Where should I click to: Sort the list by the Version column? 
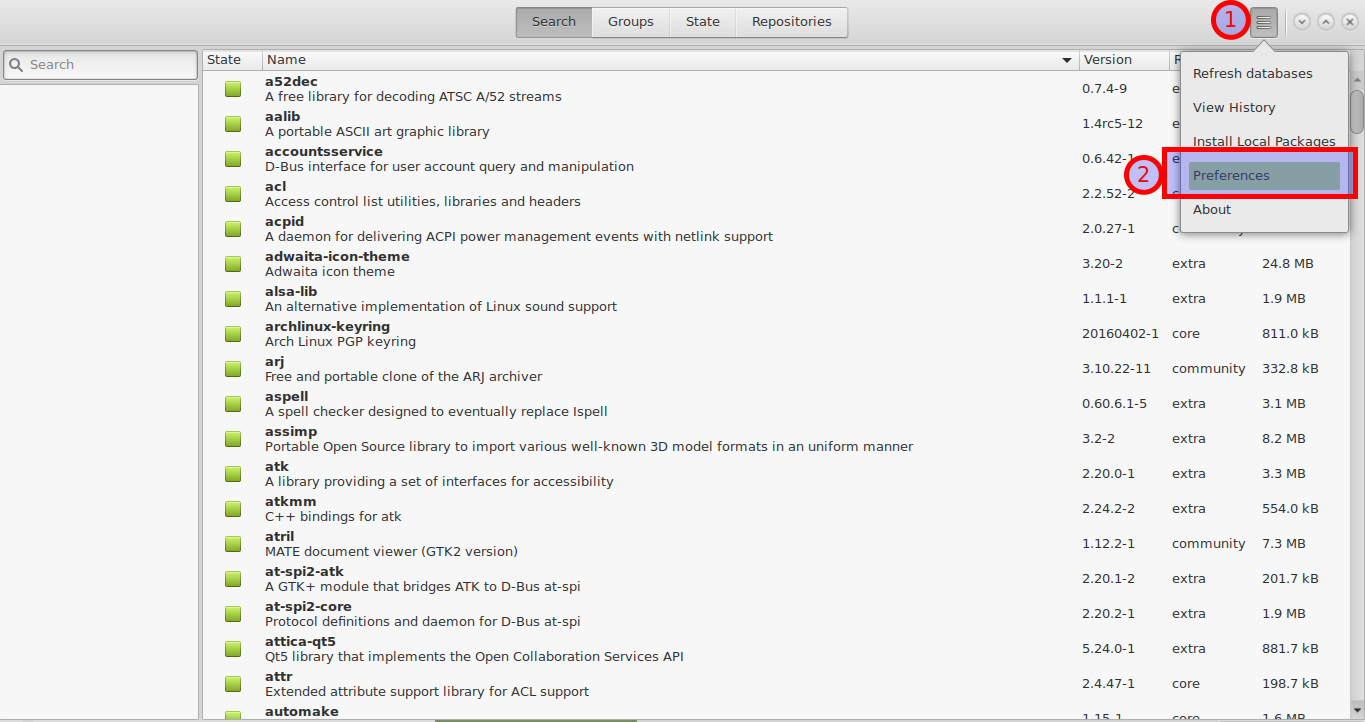(1108, 60)
